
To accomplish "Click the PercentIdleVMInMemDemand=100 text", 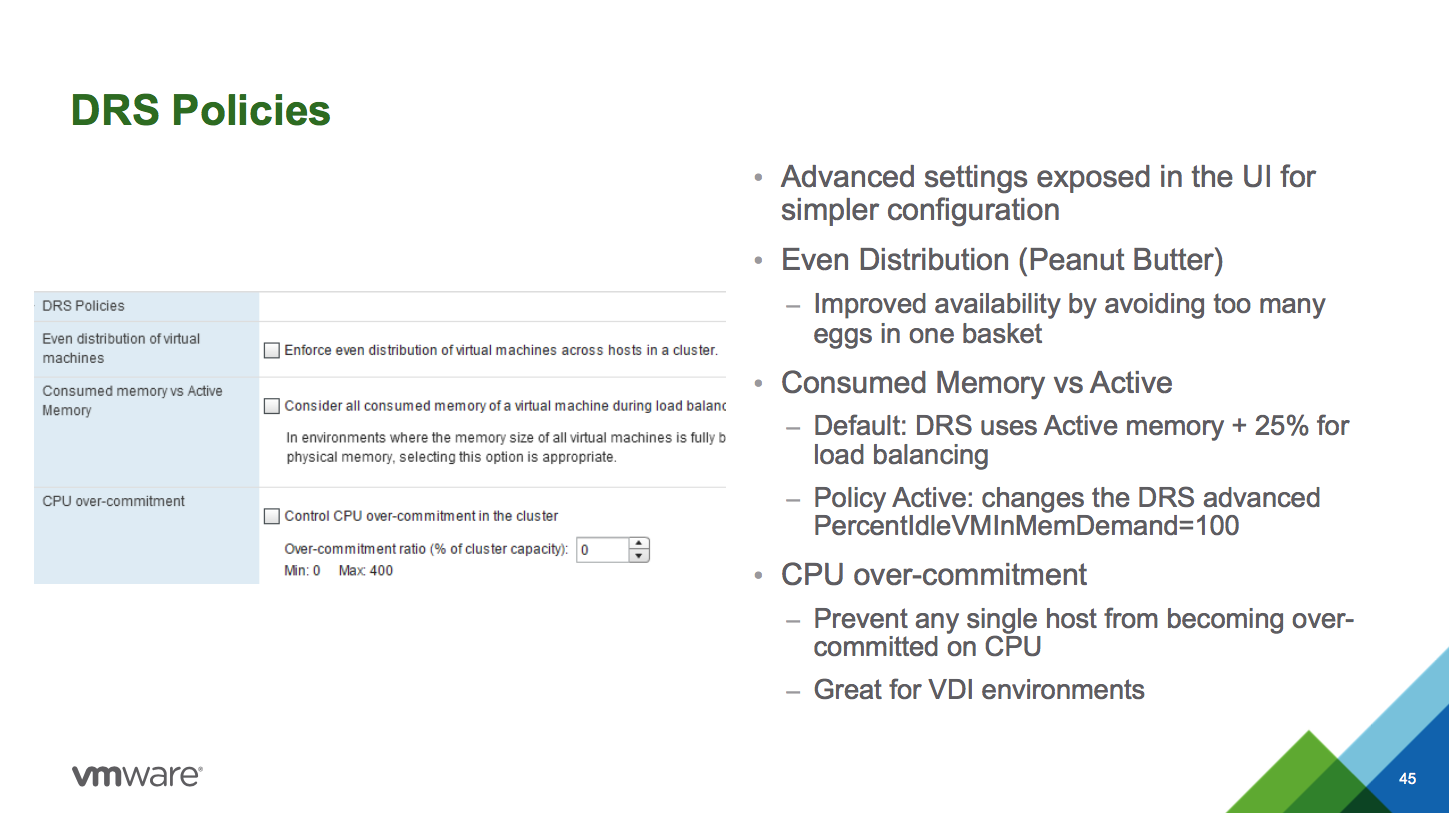I will click(1026, 525).
